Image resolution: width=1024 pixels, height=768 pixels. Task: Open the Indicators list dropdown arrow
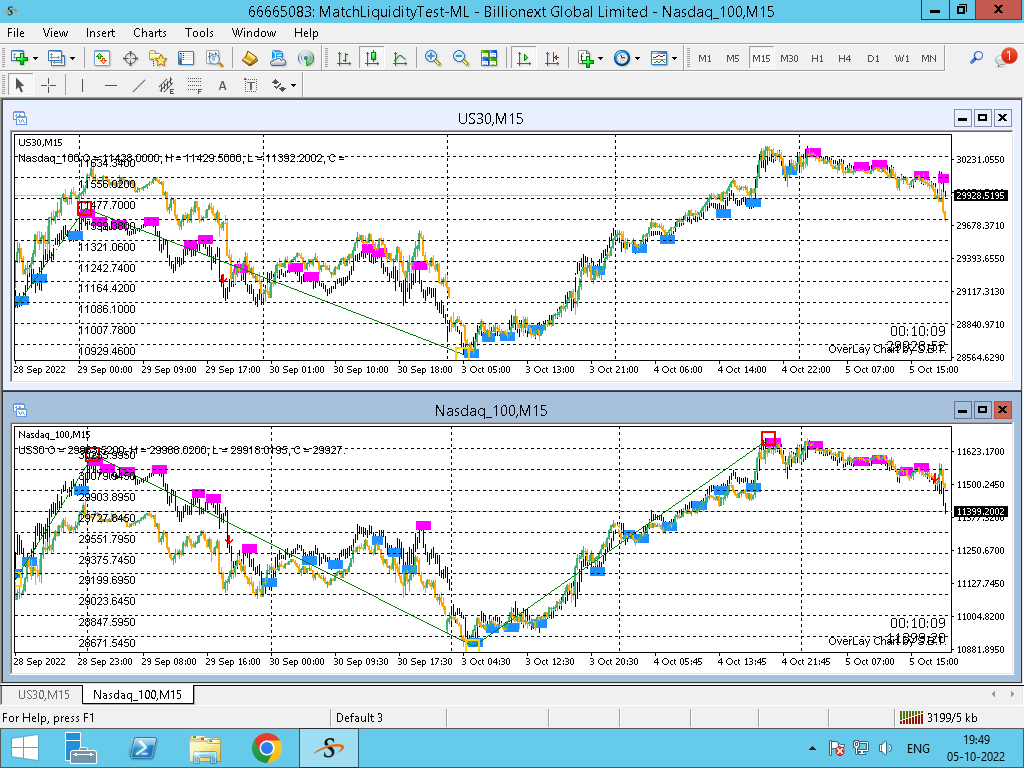[x=600, y=59]
